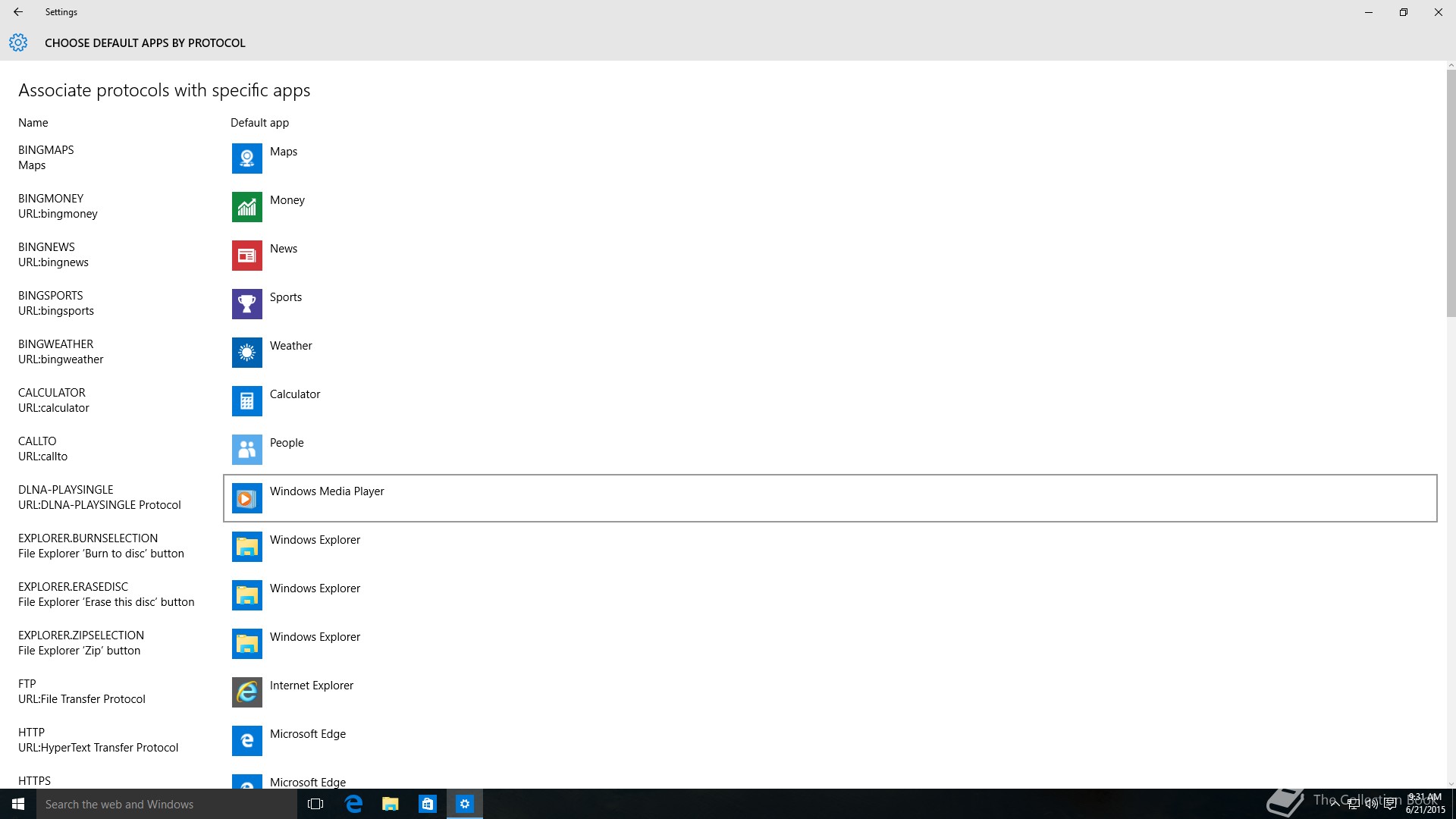Image resolution: width=1456 pixels, height=819 pixels.
Task: Click the Settings gear icon in header
Action: pyautogui.click(x=18, y=42)
